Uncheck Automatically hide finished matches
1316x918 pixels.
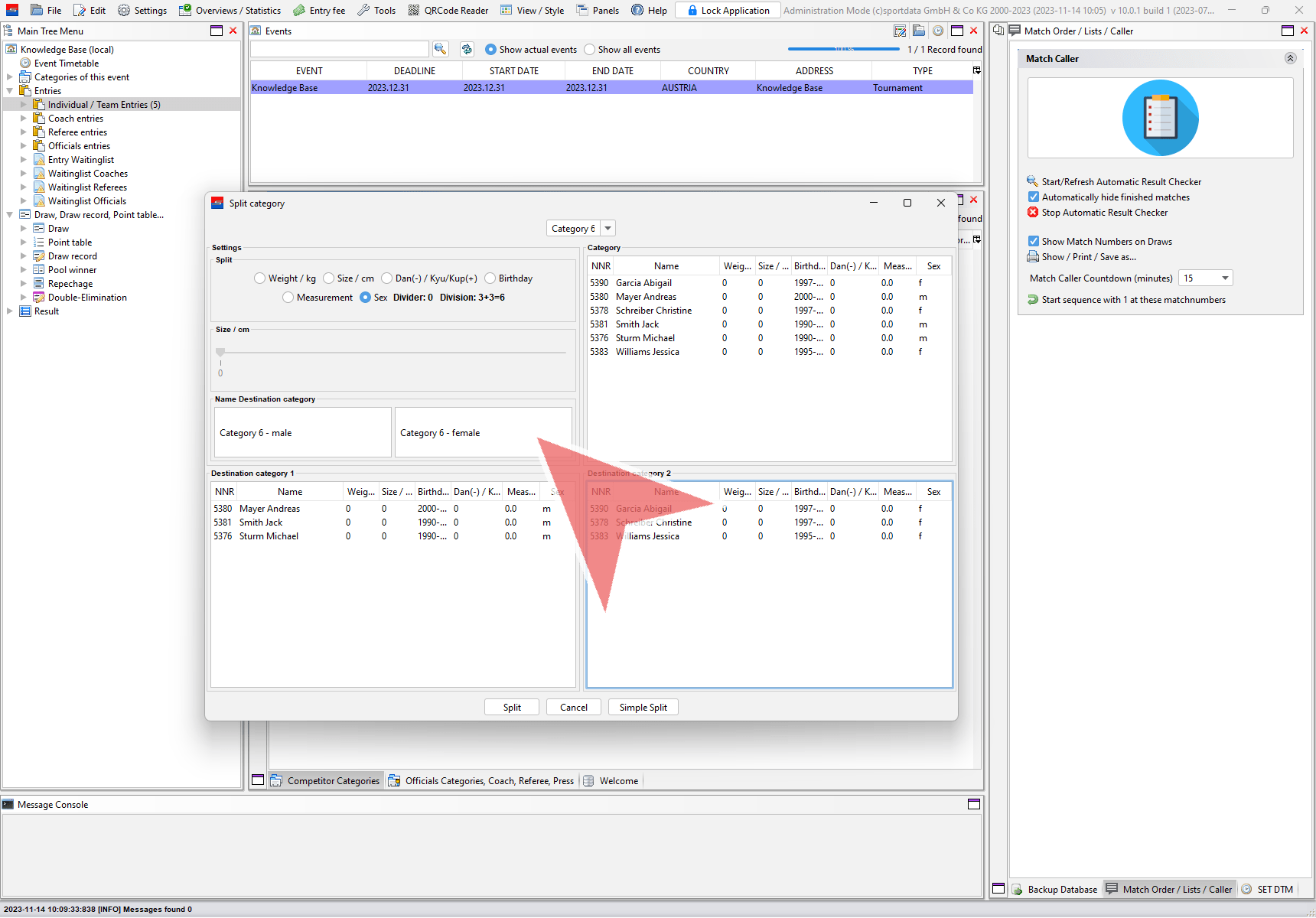[1033, 197]
